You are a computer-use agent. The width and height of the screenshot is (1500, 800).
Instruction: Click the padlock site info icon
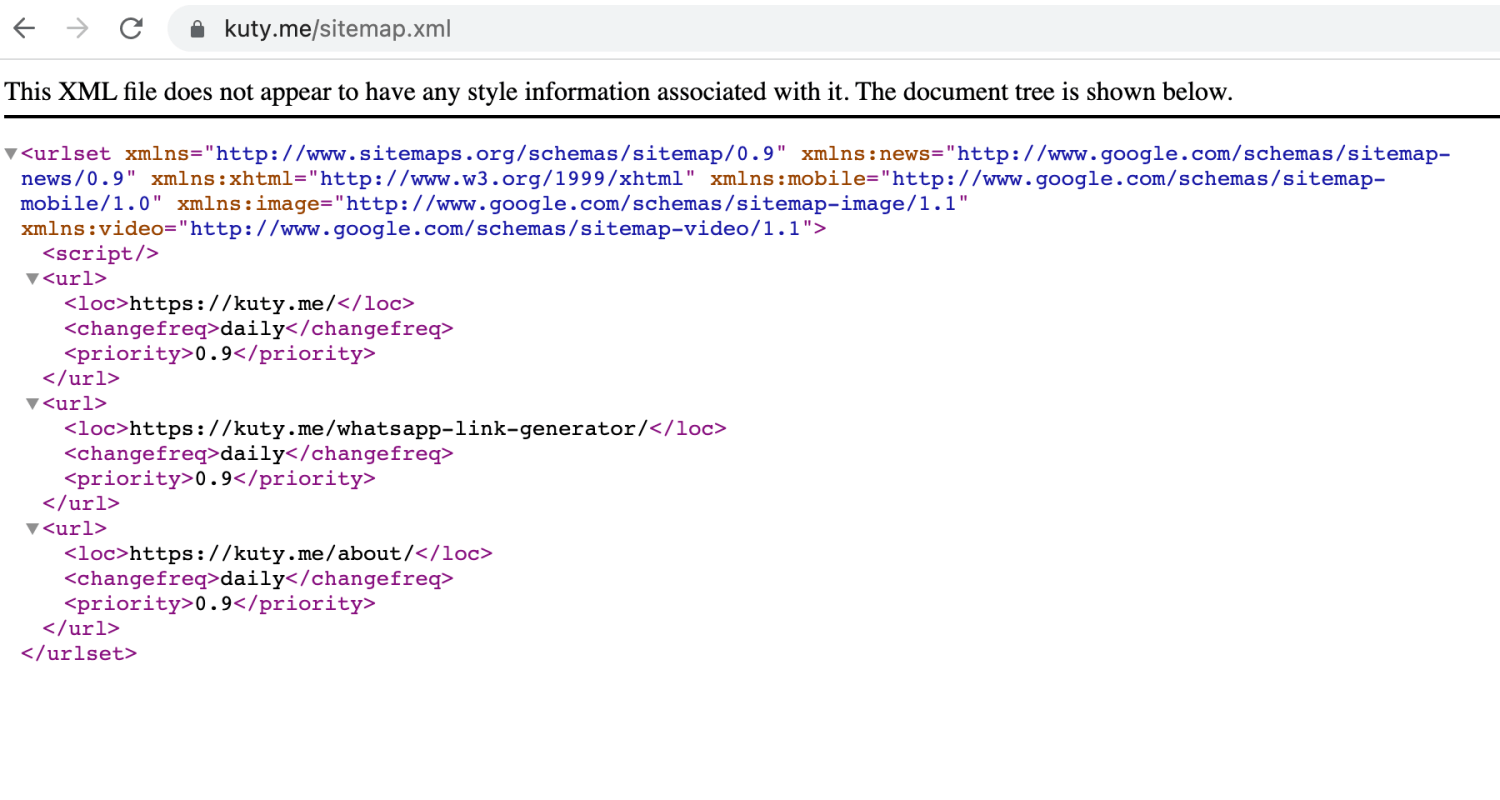click(197, 29)
